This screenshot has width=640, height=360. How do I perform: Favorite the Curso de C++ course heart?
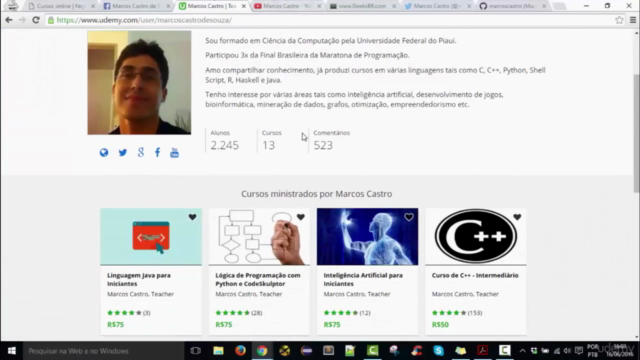pos(517,217)
